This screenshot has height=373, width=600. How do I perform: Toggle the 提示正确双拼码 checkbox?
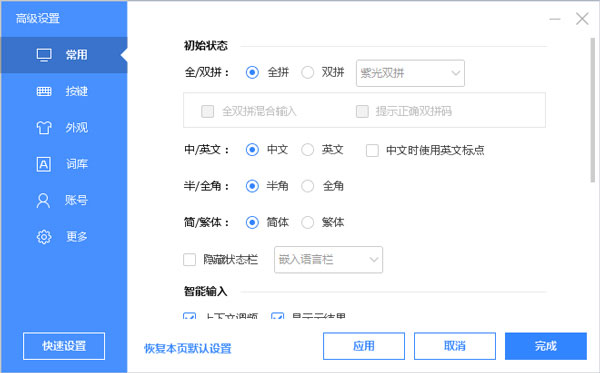click(x=362, y=111)
